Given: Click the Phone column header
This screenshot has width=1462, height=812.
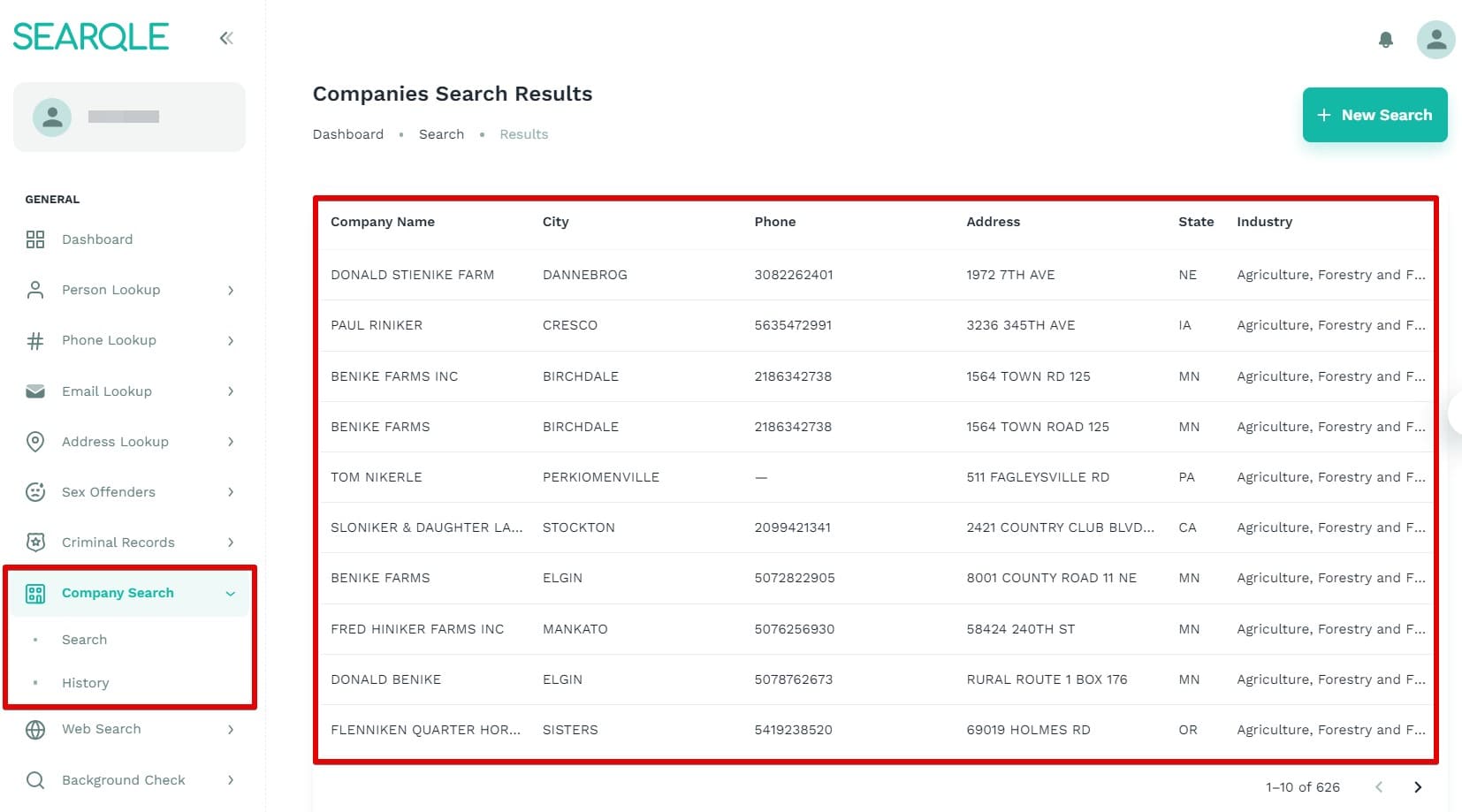Looking at the screenshot, I should pyautogui.click(x=775, y=222).
